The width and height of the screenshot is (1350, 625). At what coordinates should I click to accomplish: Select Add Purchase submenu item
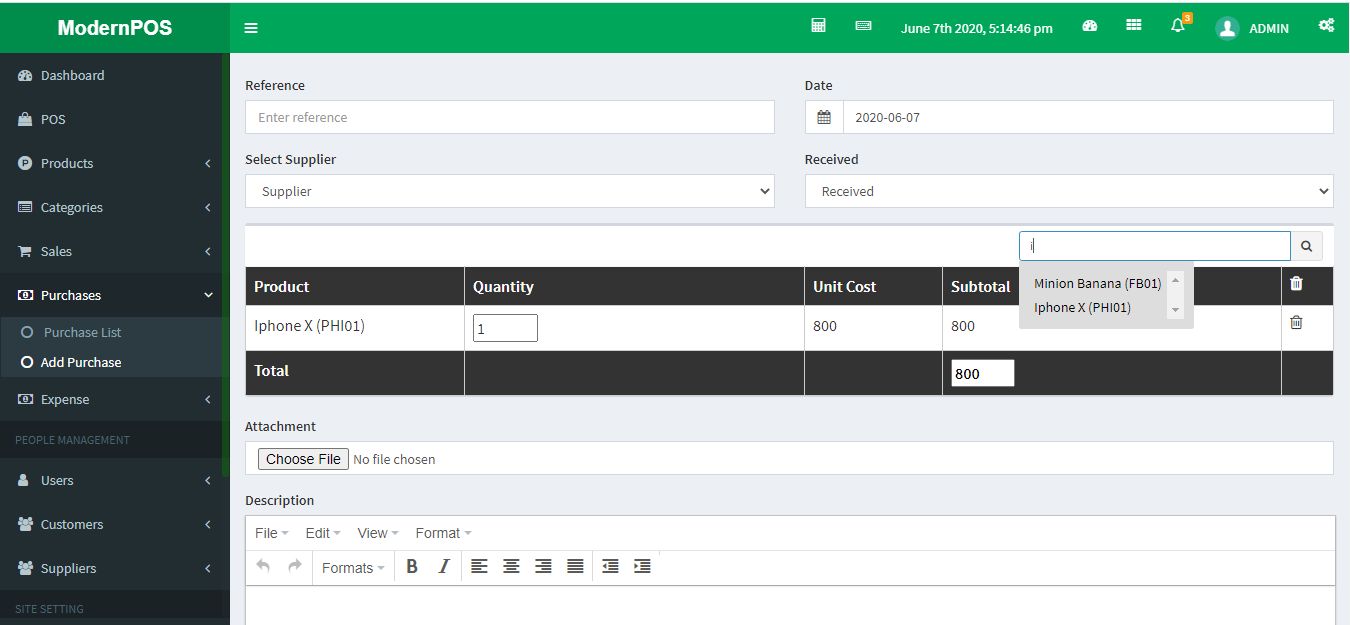click(81, 362)
